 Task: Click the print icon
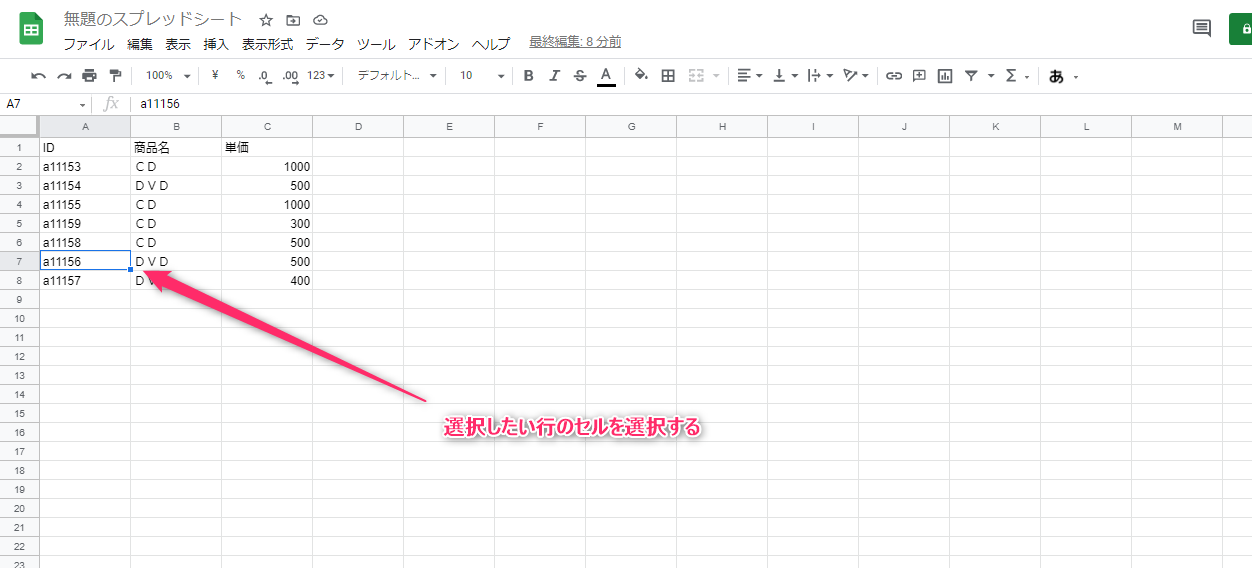90,75
